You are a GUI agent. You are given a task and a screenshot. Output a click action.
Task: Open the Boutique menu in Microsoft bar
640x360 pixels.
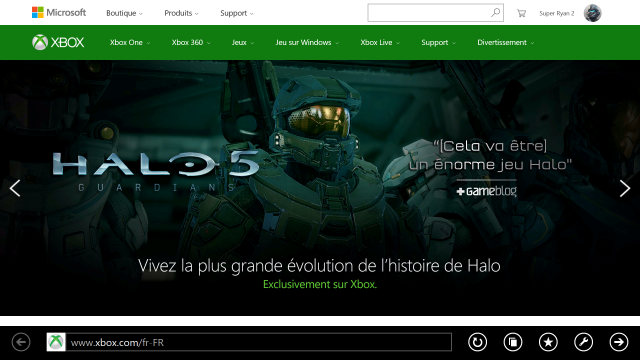(x=124, y=13)
